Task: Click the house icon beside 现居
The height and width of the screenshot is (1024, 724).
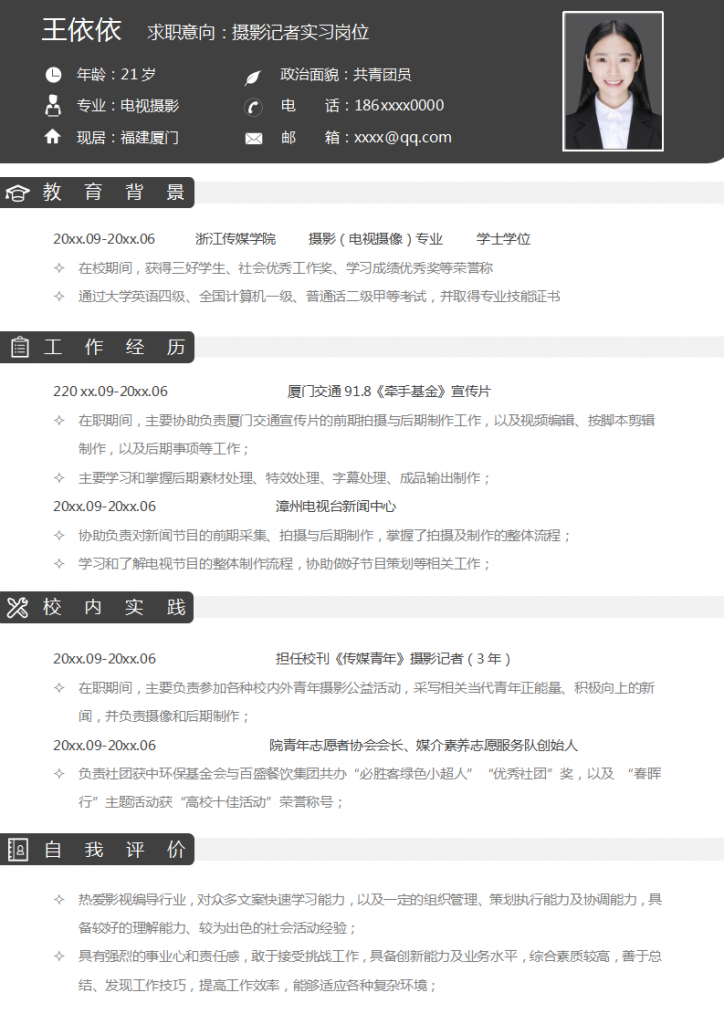Action: [53, 137]
